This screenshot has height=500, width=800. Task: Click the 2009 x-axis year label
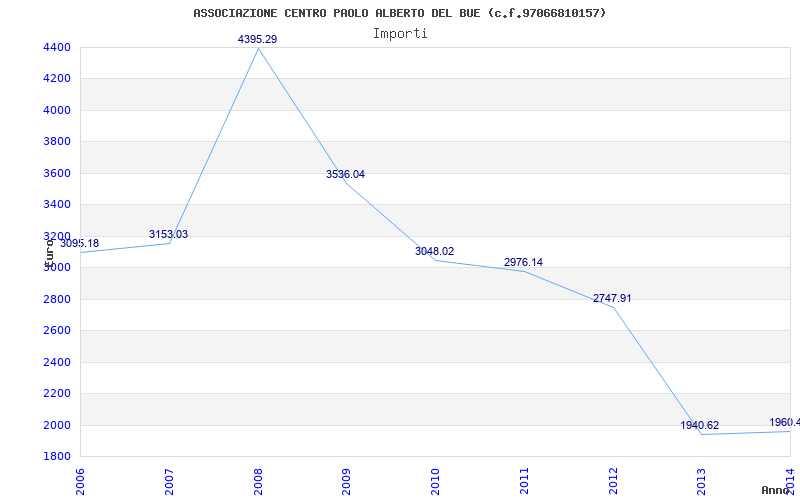point(346,481)
